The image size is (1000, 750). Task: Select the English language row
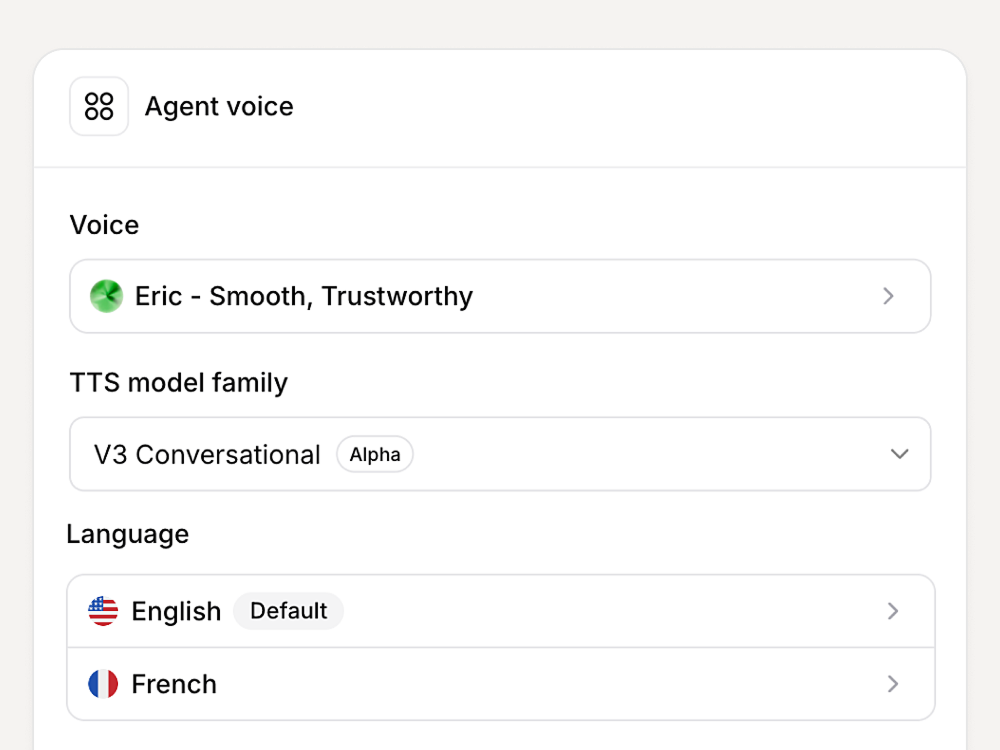coord(600,611)
